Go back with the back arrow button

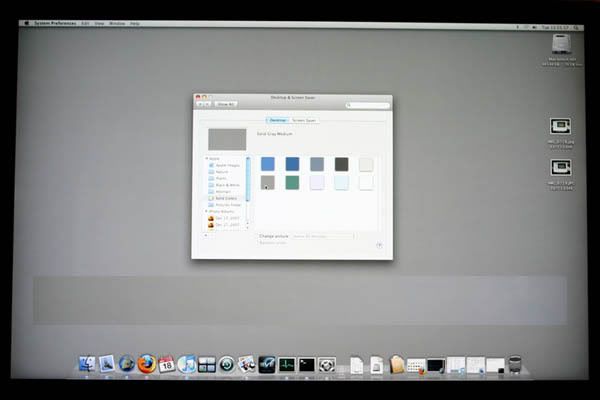pyautogui.click(x=200, y=104)
